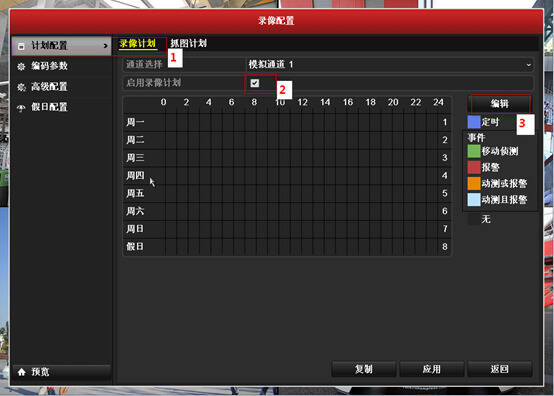Click the 编辑 button
Image resolution: width=554 pixels, height=396 pixels.
pyautogui.click(x=500, y=104)
